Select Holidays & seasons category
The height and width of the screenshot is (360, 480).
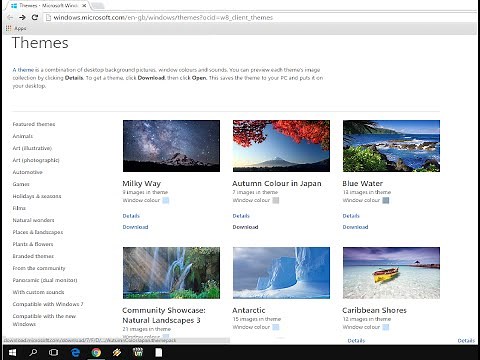point(37,196)
